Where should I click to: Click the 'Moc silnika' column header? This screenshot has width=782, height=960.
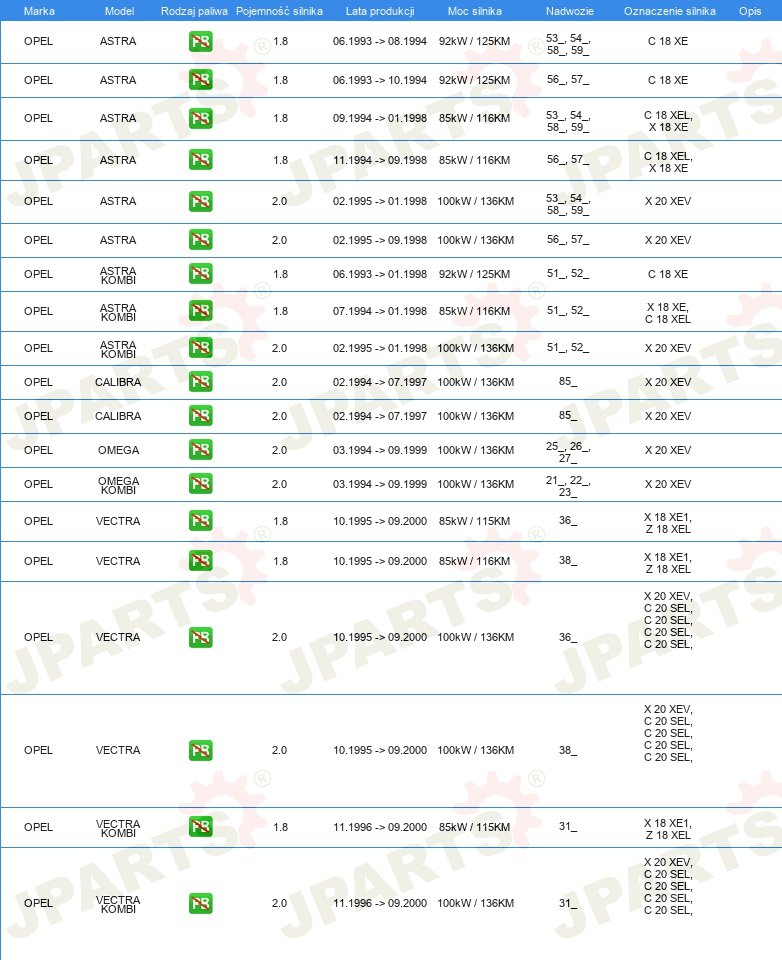(474, 11)
